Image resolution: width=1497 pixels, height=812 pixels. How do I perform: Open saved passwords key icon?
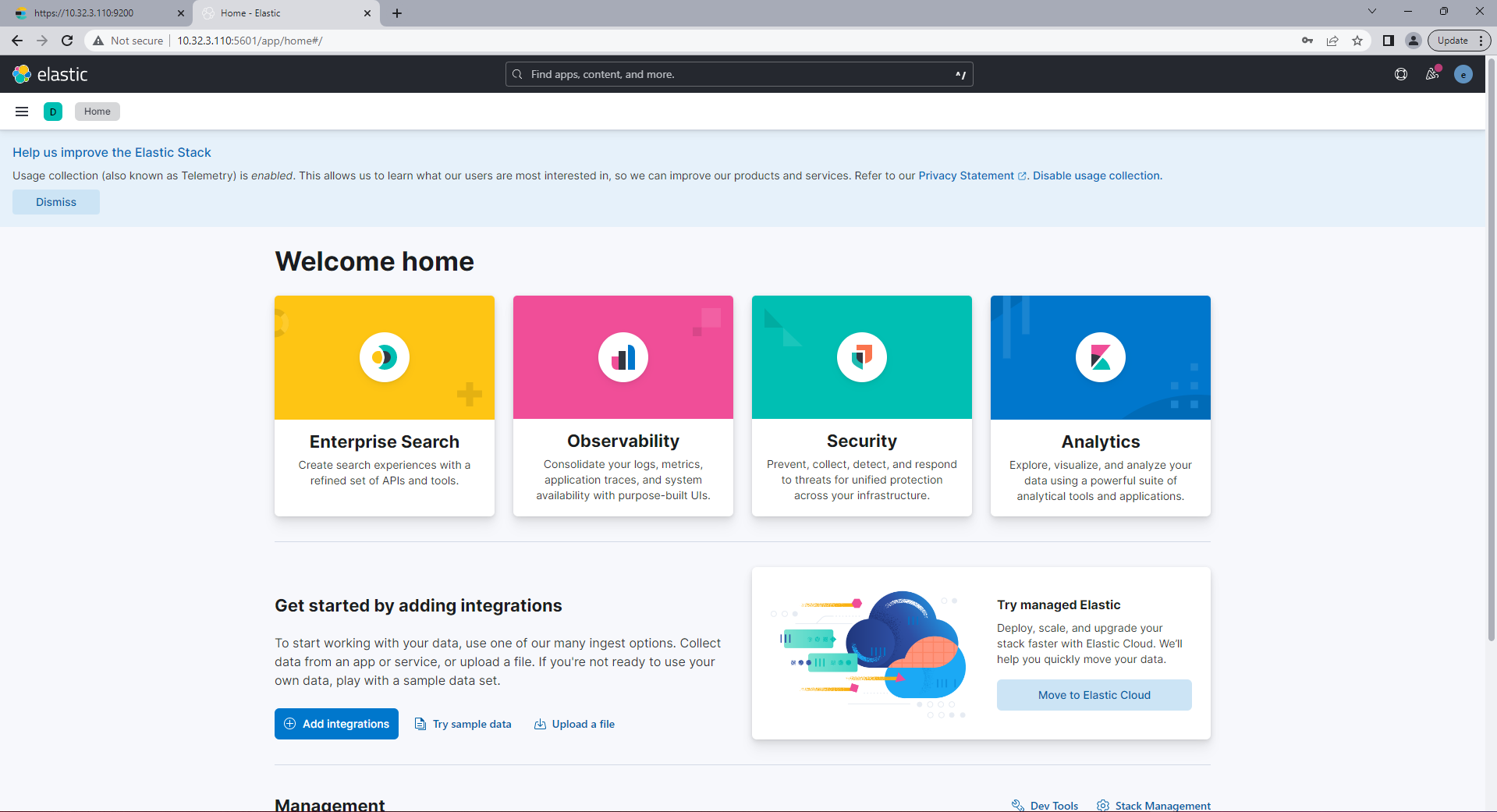pos(1307,41)
